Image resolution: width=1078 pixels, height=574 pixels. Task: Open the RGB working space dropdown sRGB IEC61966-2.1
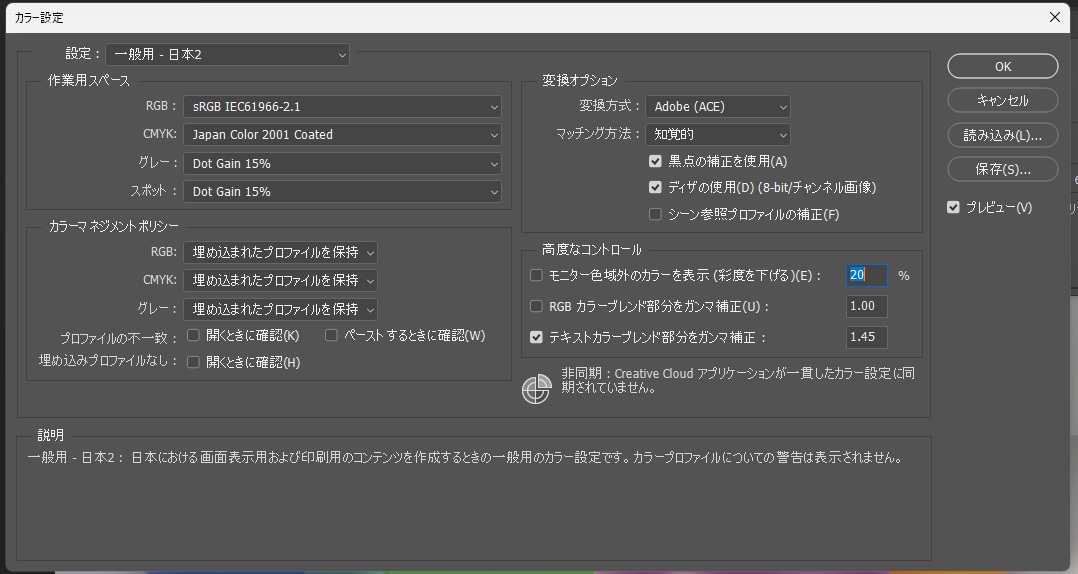[342, 107]
